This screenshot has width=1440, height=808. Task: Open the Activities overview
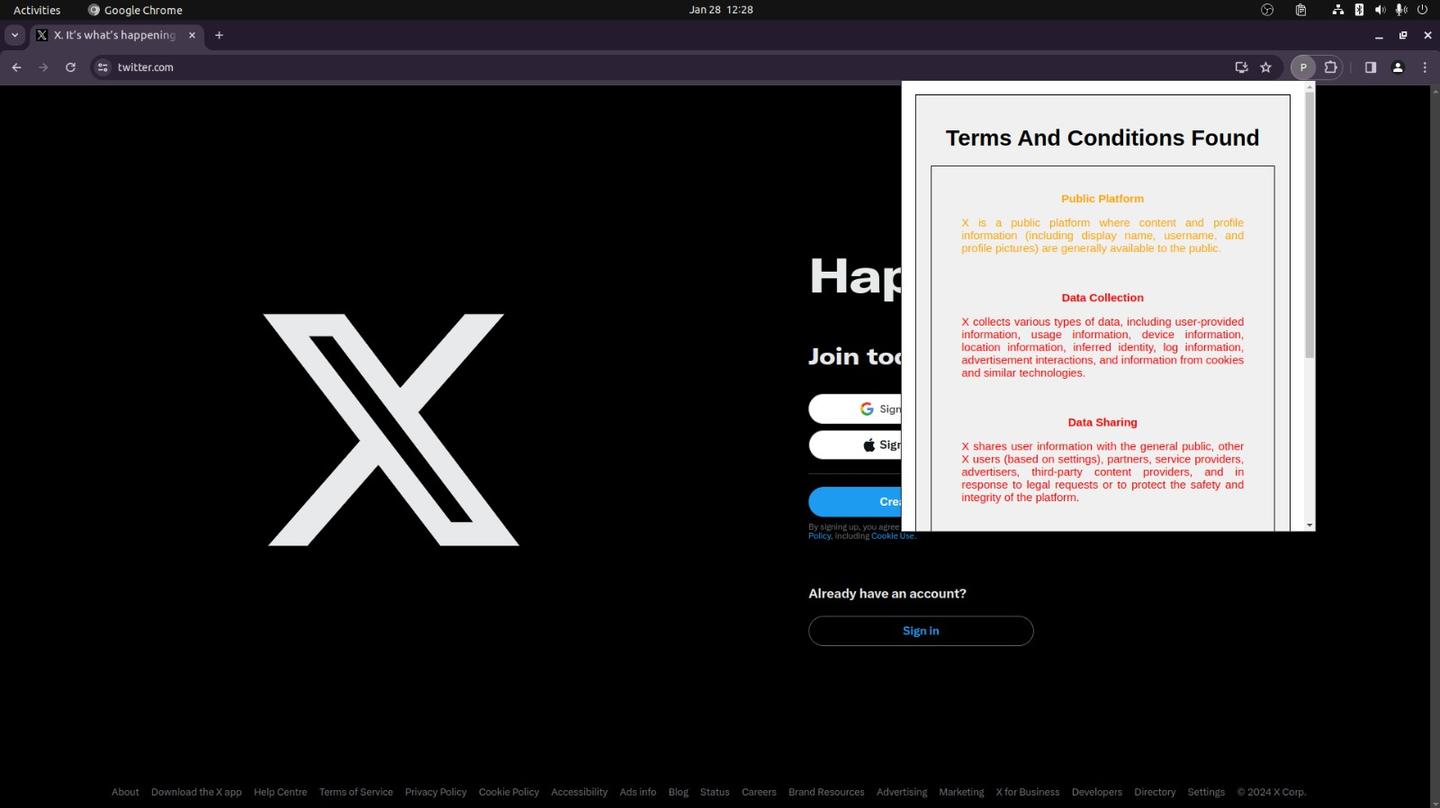(37, 10)
